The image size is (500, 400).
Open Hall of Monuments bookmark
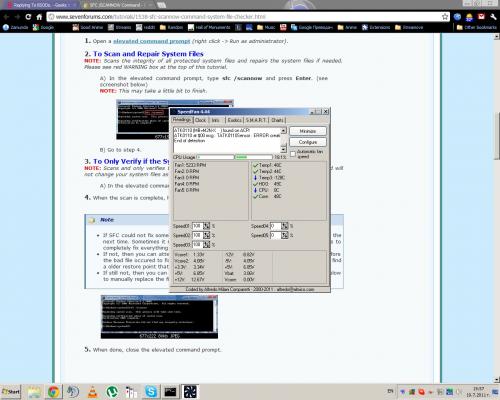tap(209, 27)
